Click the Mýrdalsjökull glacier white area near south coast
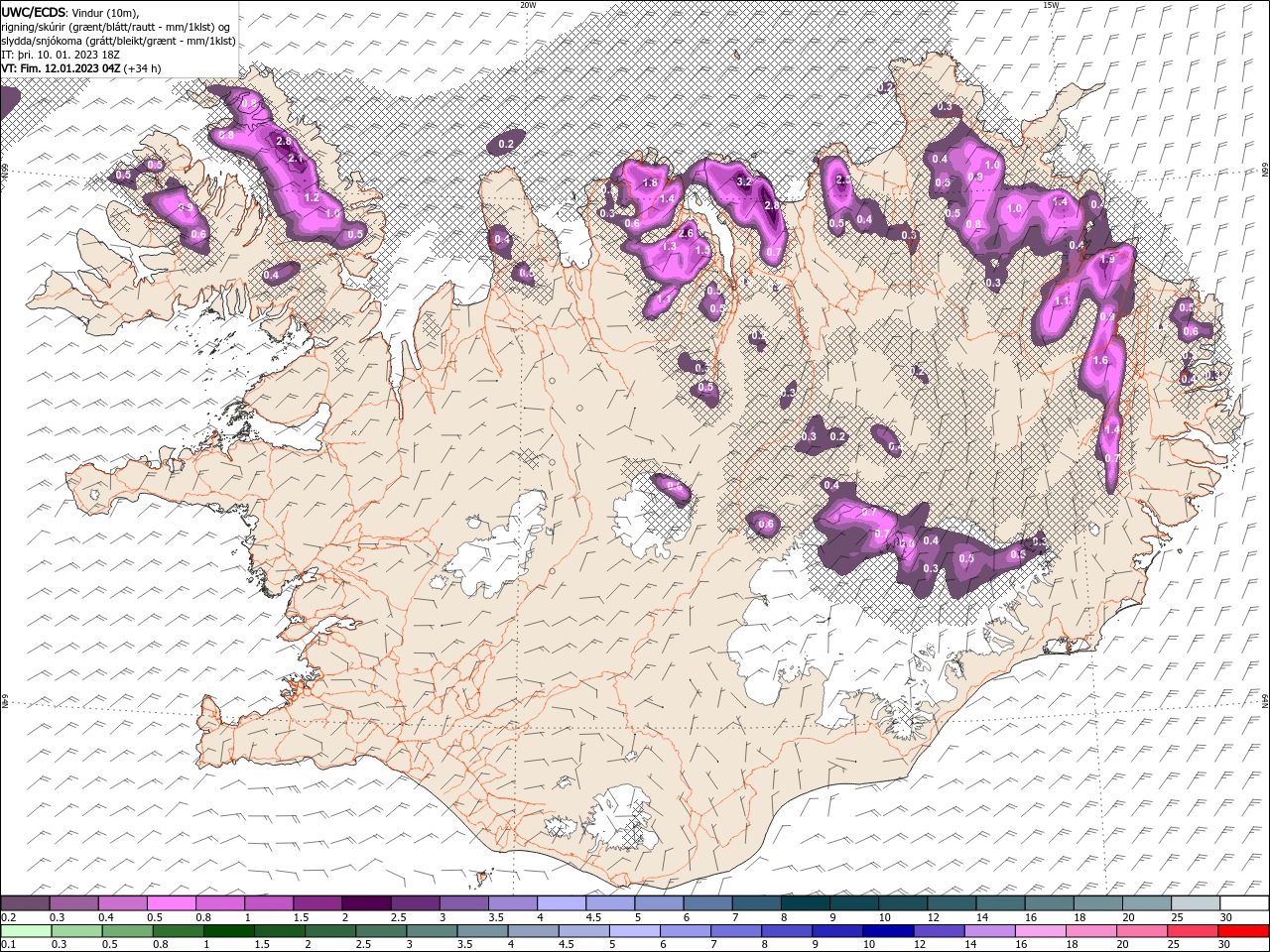Viewport: 1270px width, 952px height. pos(621,818)
